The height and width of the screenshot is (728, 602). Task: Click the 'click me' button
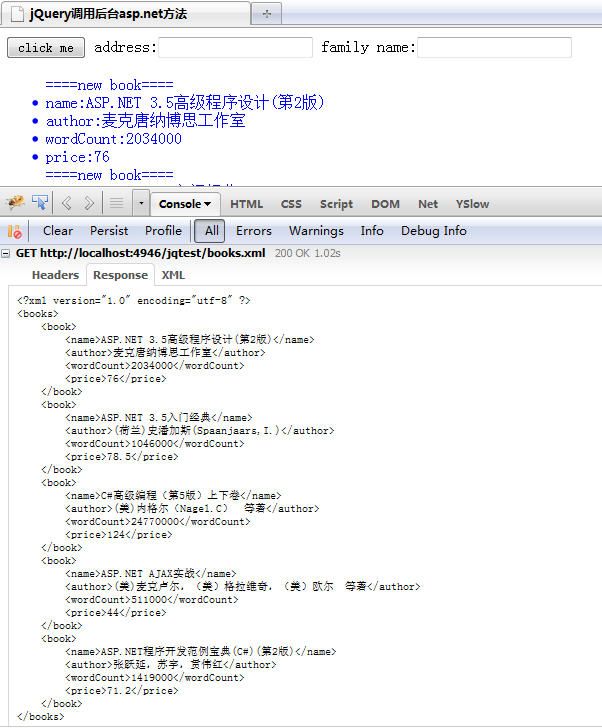tap(46, 48)
